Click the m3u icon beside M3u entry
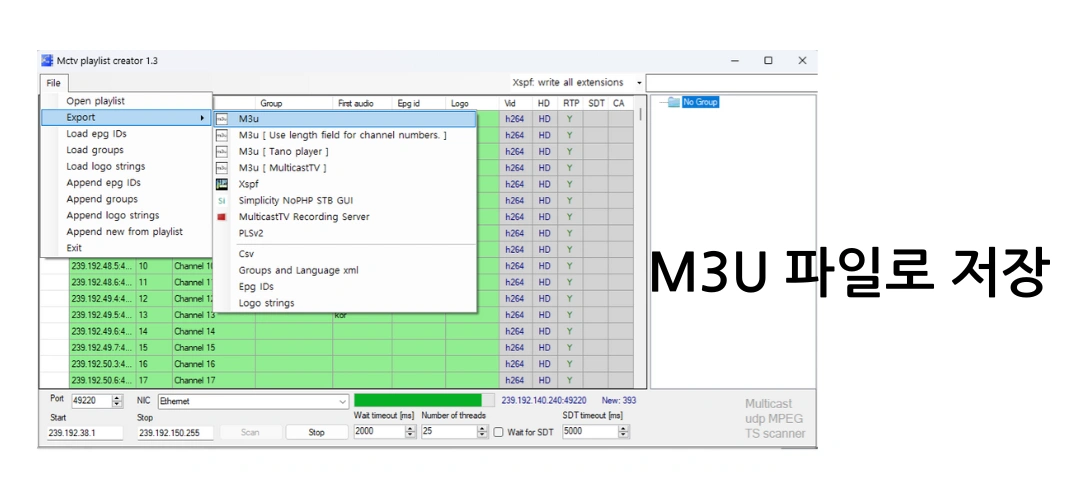The width and height of the screenshot is (1080, 500). 222,119
